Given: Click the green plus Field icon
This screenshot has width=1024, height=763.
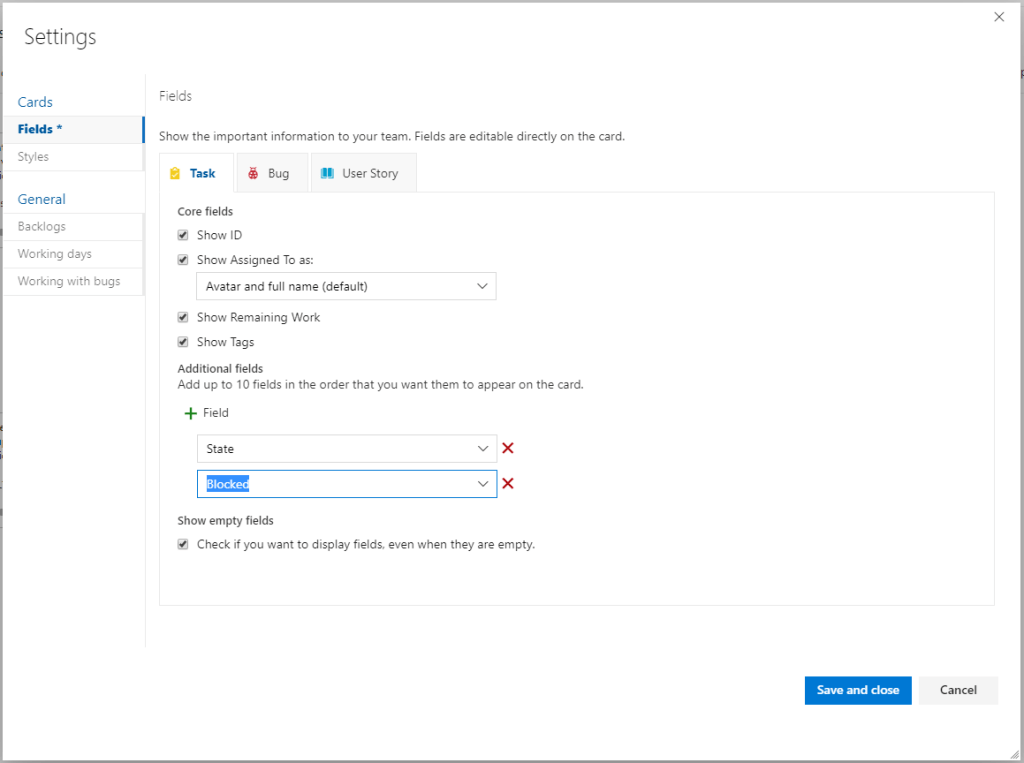Looking at the screenshot, I should (x=191, y=413).
